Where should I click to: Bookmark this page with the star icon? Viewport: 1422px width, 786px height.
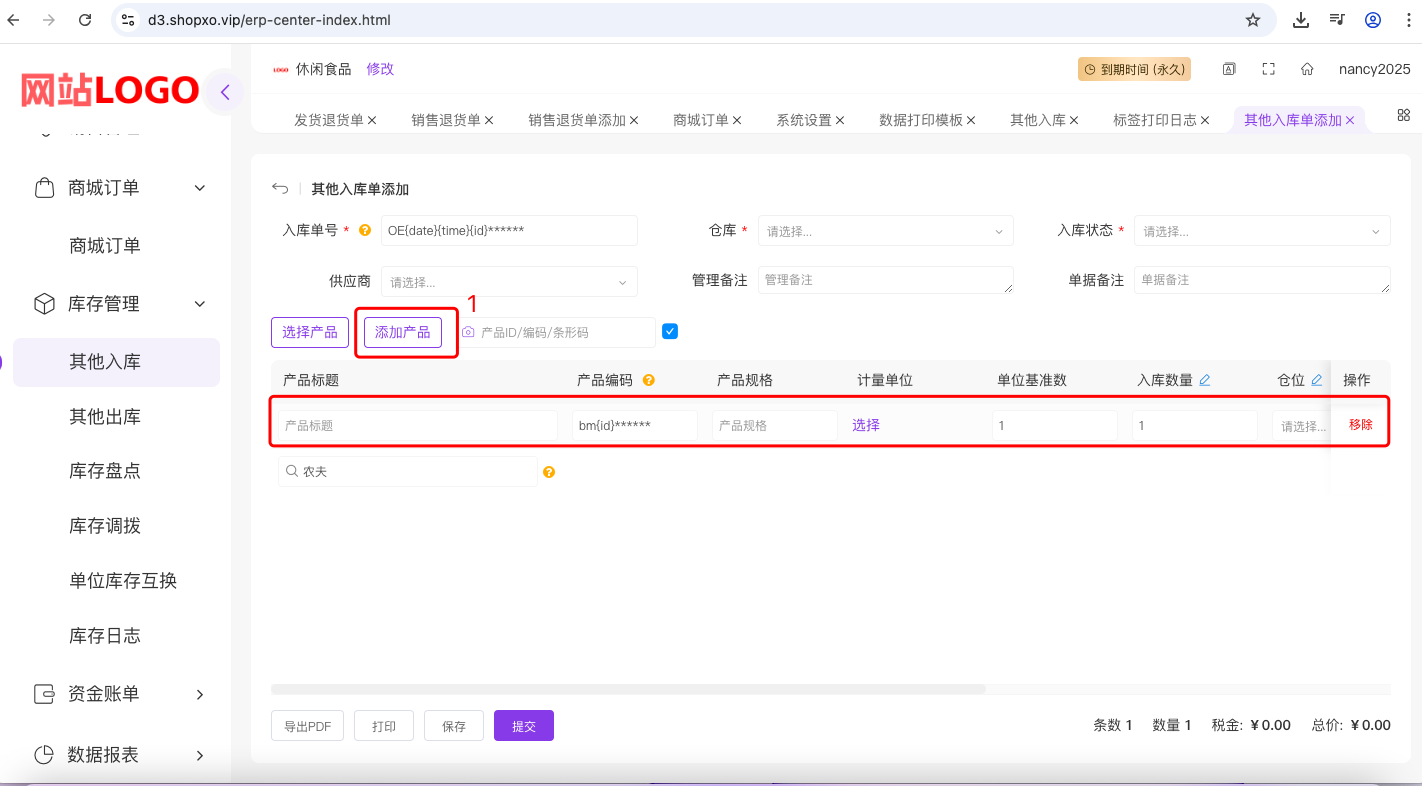1252,20
